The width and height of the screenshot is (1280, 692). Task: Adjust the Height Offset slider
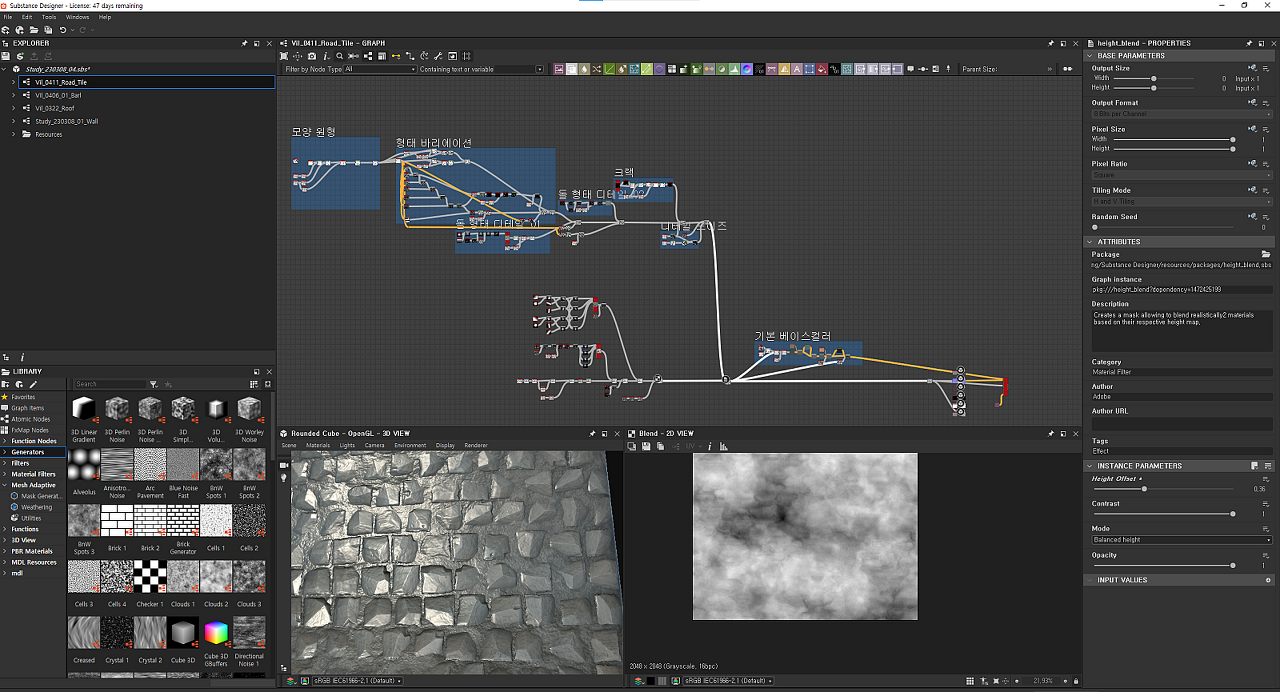(1144, 489)
